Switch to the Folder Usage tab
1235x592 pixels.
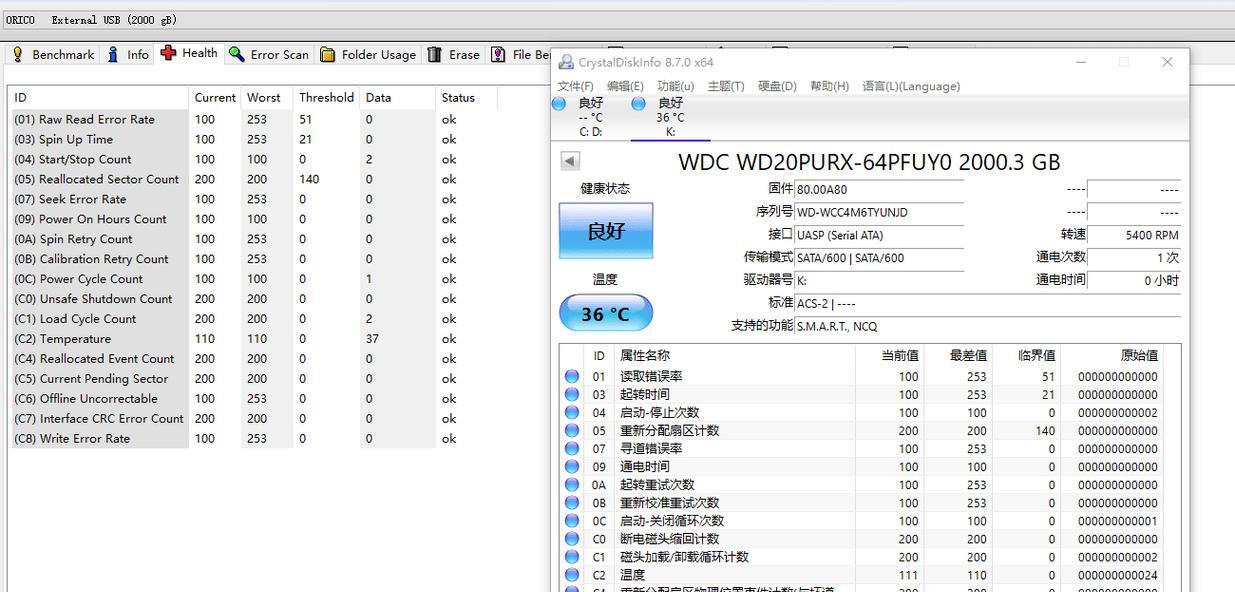coord(367,54)
